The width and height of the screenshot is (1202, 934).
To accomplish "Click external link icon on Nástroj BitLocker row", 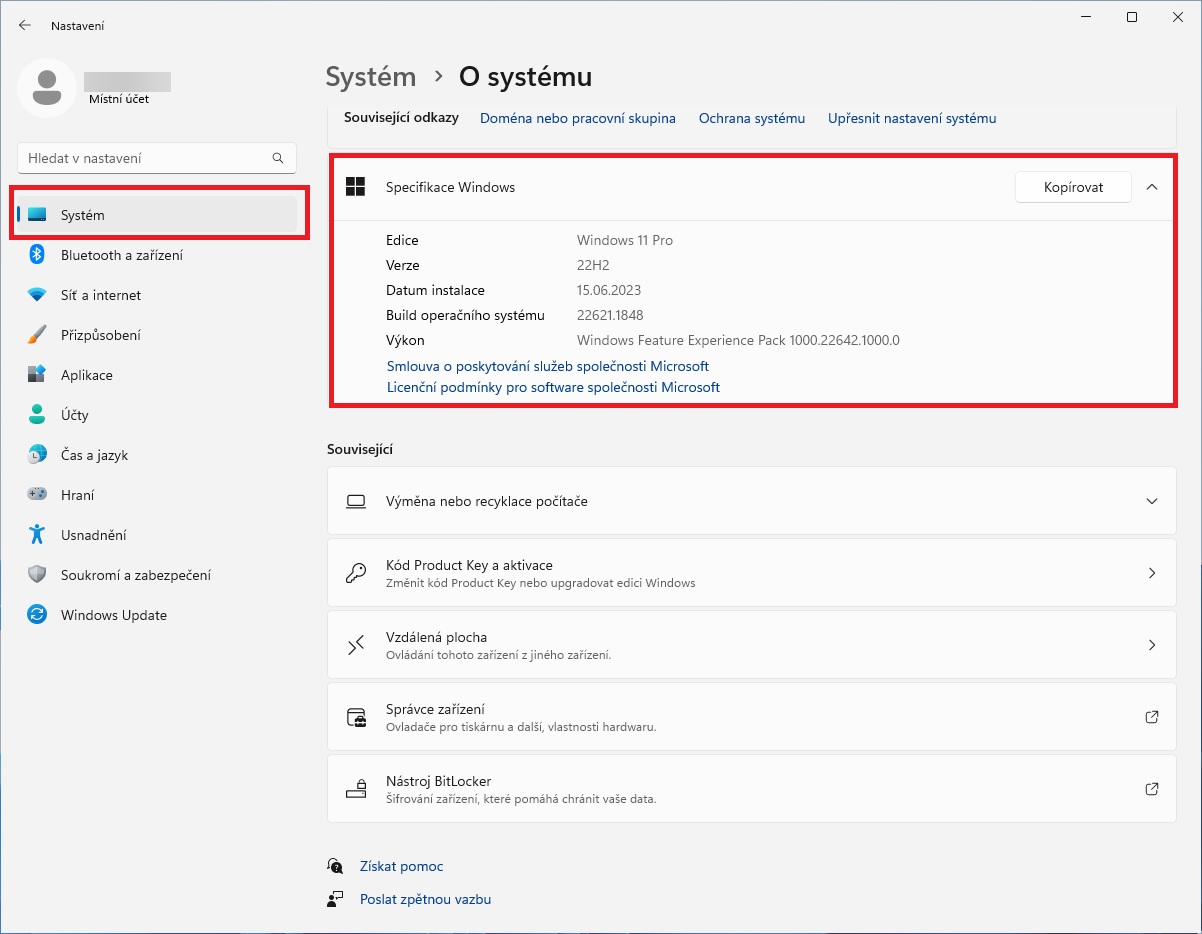I will point(1151,789).
